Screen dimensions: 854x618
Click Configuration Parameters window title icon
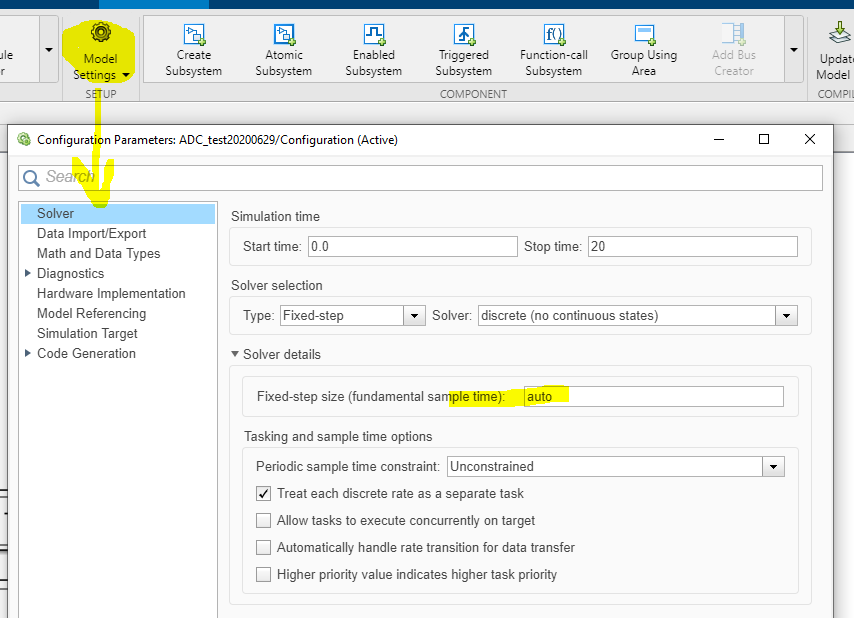(24, 139)
